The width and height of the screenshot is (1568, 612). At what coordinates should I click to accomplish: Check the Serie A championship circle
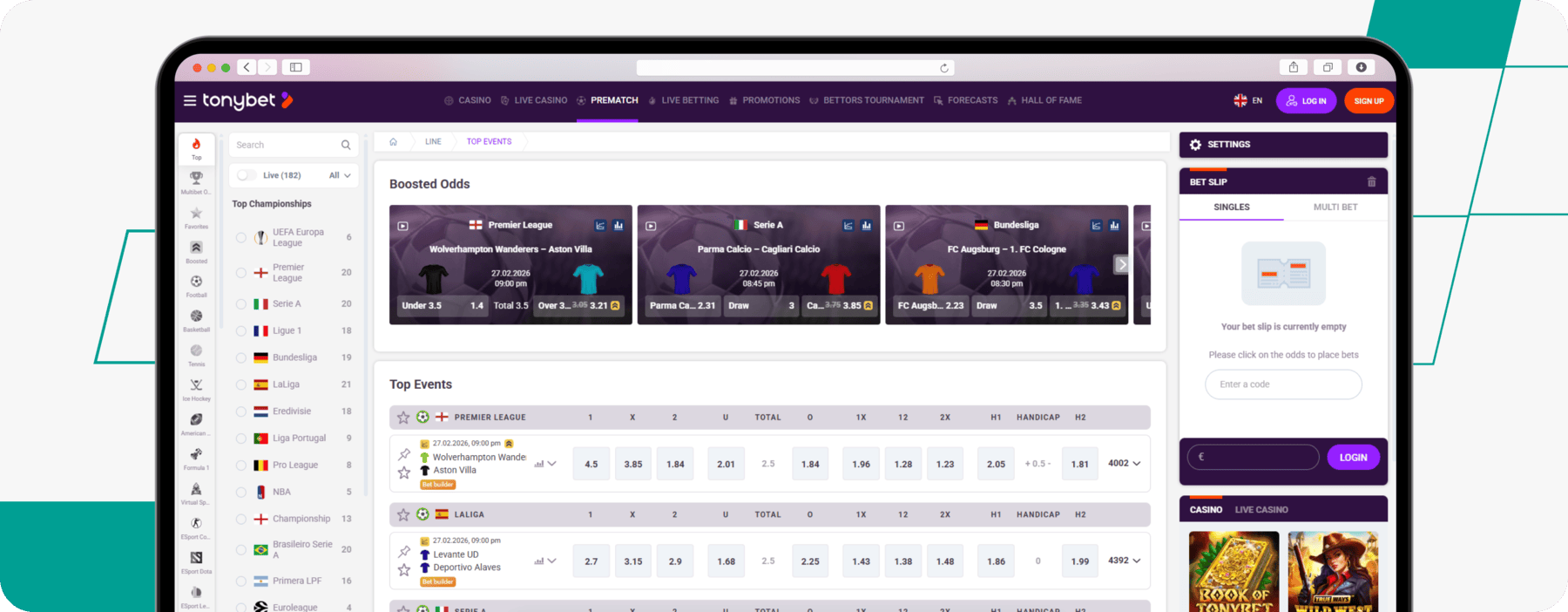241,304
